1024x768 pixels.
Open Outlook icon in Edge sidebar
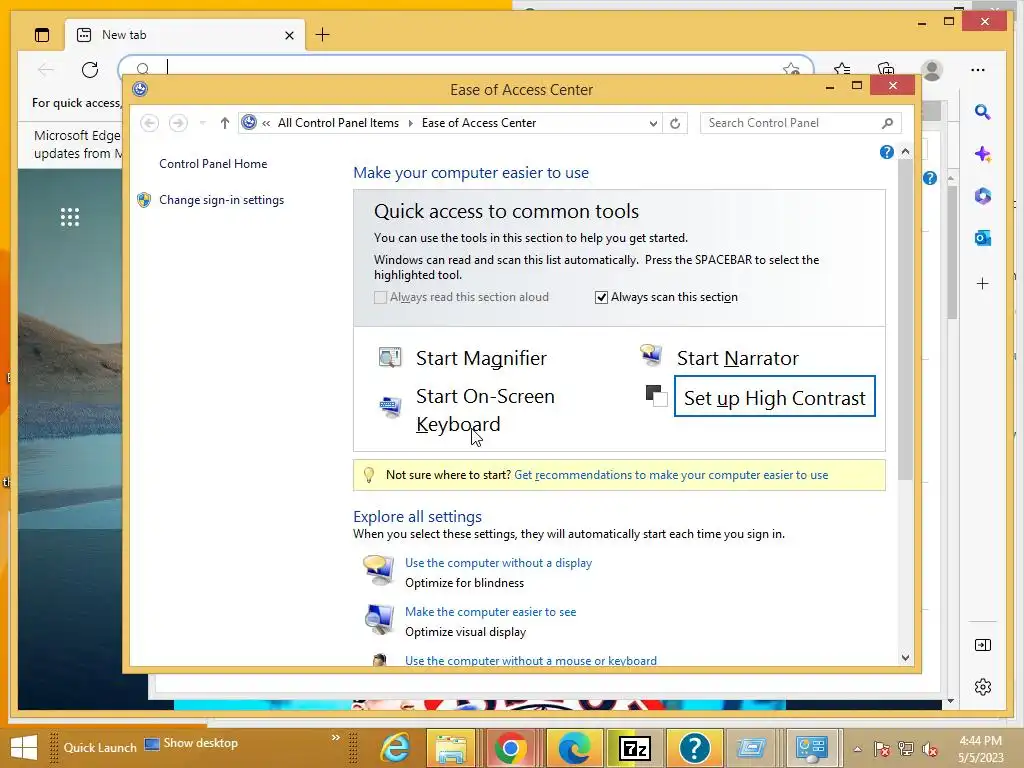pyautogui.click(x=983, y=238)
